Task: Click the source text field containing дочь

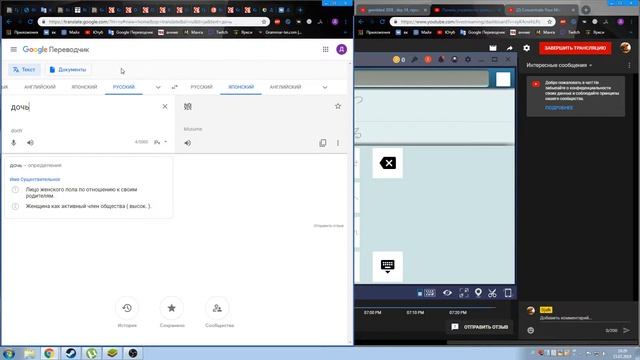Action: click(84, 107)
